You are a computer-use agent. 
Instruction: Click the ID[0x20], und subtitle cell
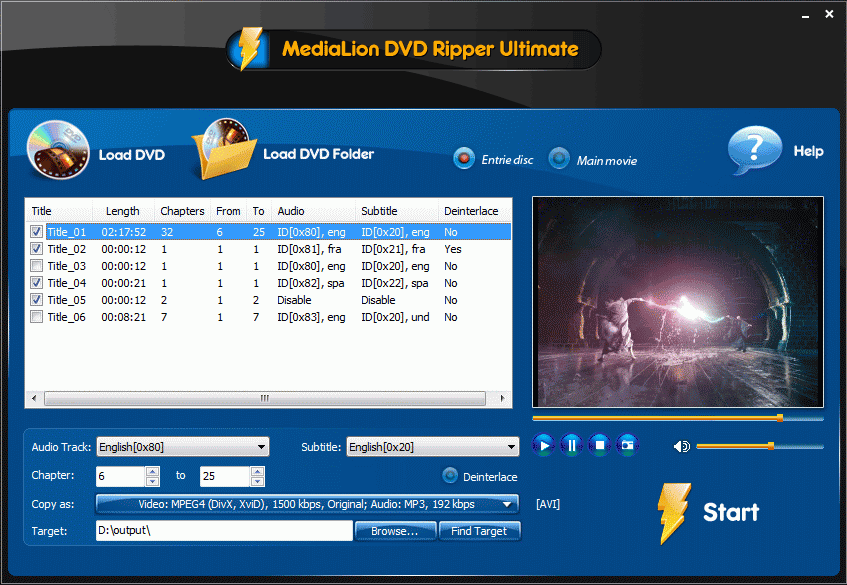[x=395, y=317]
